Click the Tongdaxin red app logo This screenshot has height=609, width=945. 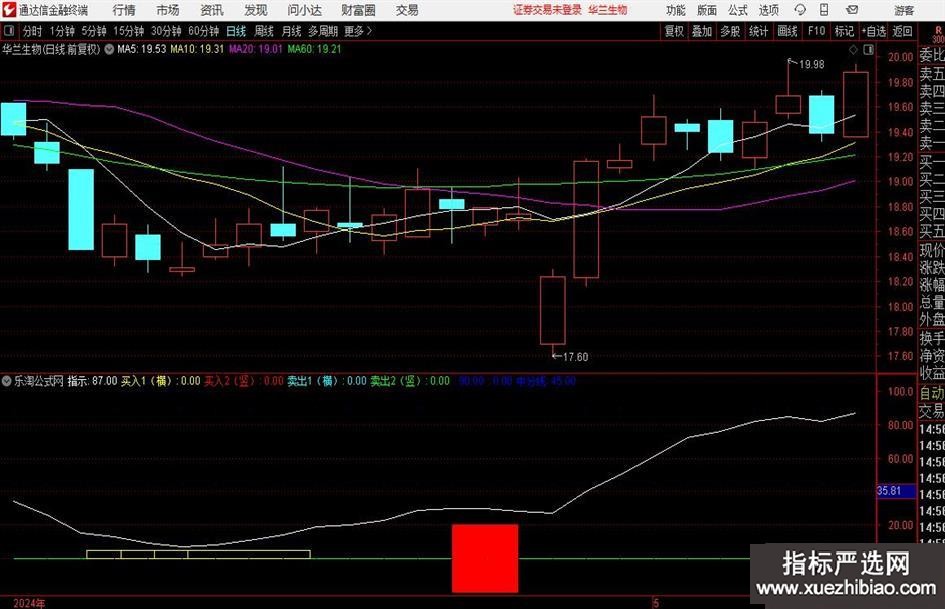point(9,10)
